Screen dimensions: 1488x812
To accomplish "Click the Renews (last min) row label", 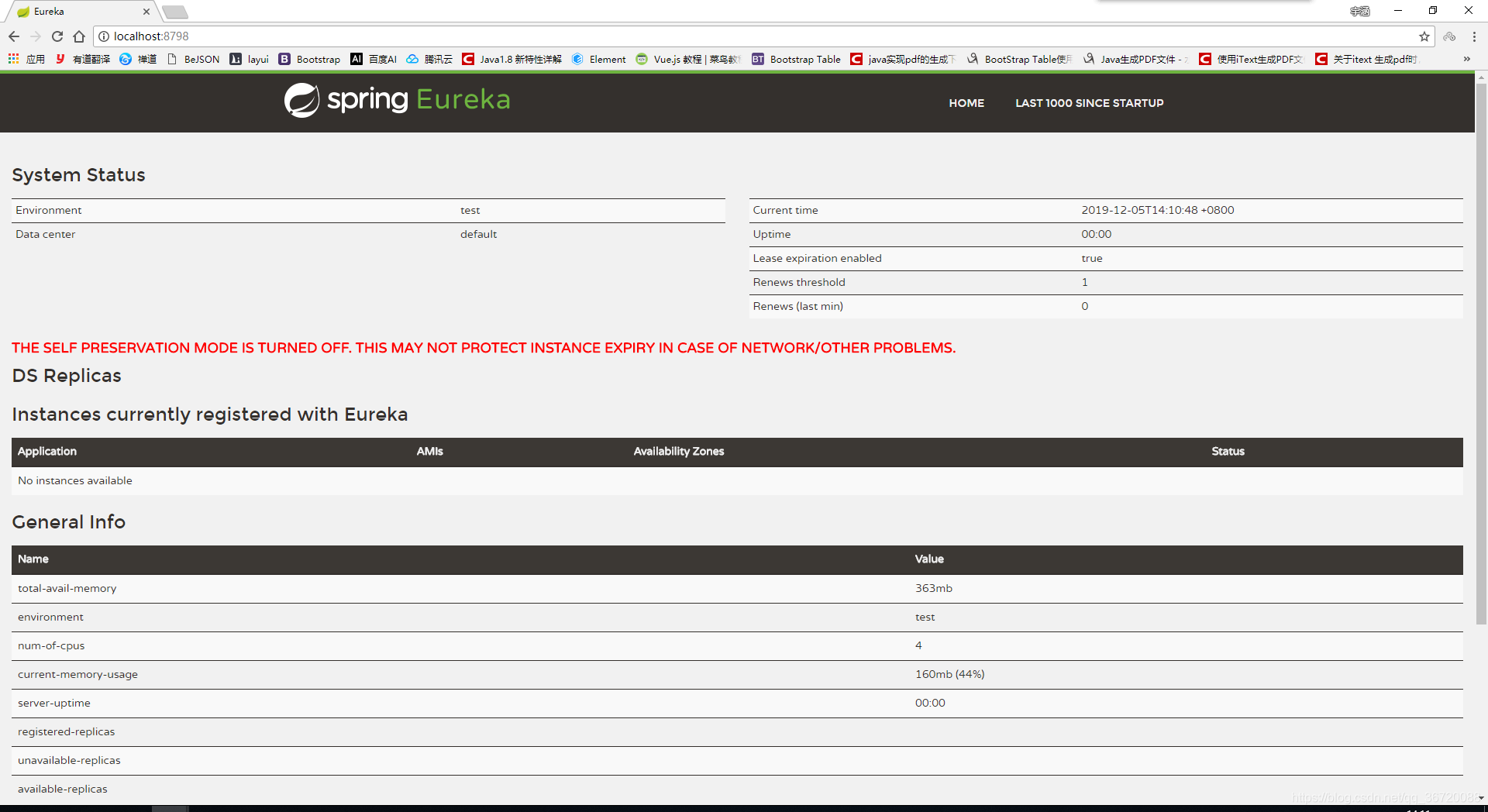I will [x=798, y=307].
